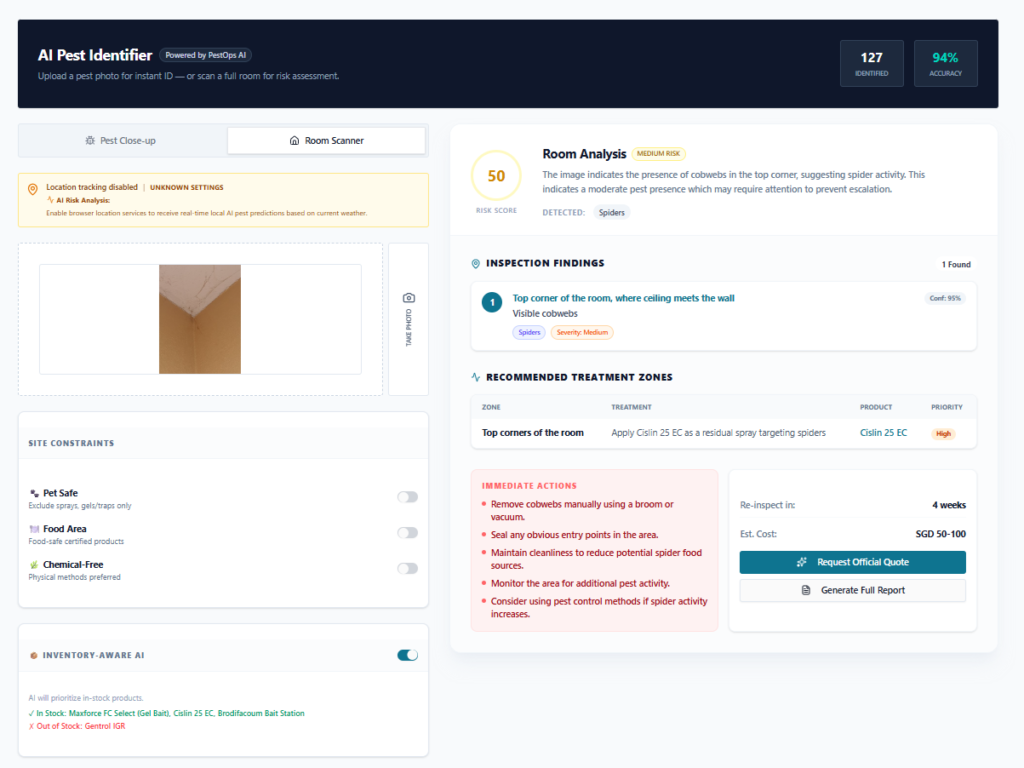
Task: Click the plate icon beside Food Area
Action: point(34,529)
